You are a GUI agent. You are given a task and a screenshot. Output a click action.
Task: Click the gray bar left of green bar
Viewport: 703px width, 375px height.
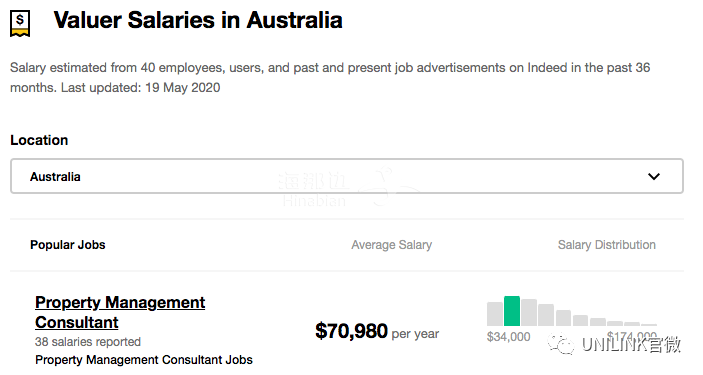click(x=495, y=314)
